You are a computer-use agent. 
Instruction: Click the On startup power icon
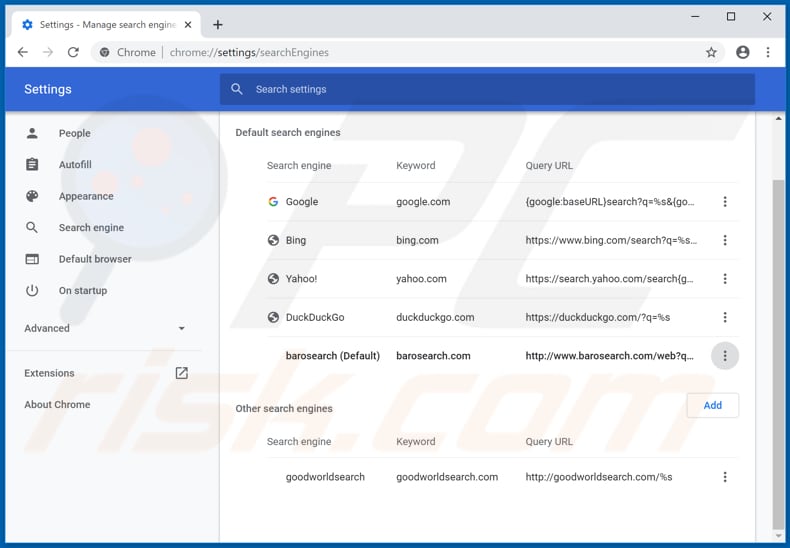point(32,291)
